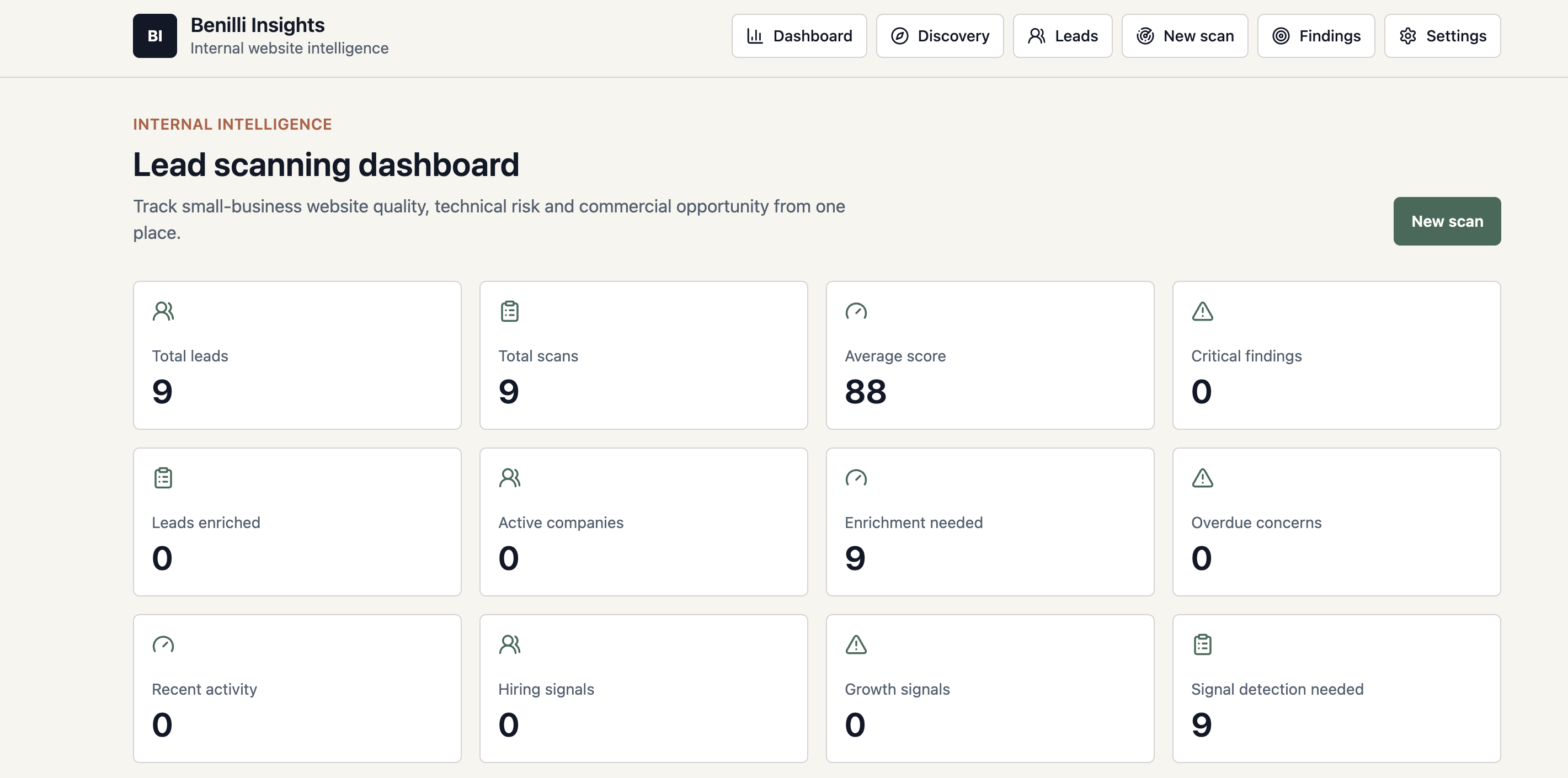Click the target icon in Findings nav

(x=1281, y=36)
